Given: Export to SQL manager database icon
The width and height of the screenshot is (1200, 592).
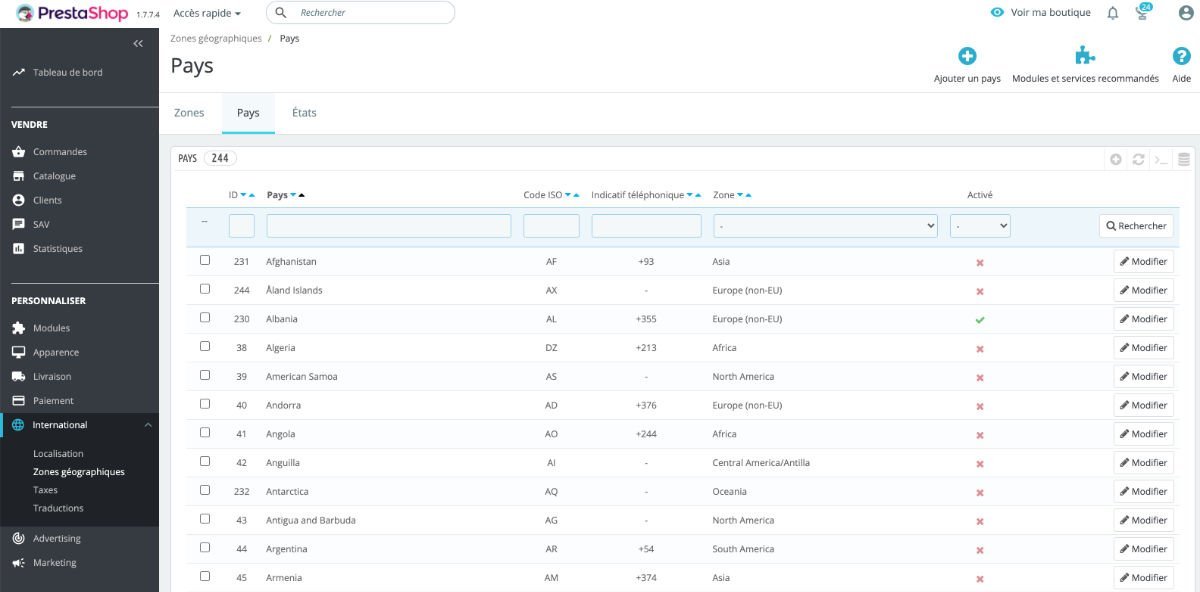Looking at the screenshot, I should tap(1184, 159).
